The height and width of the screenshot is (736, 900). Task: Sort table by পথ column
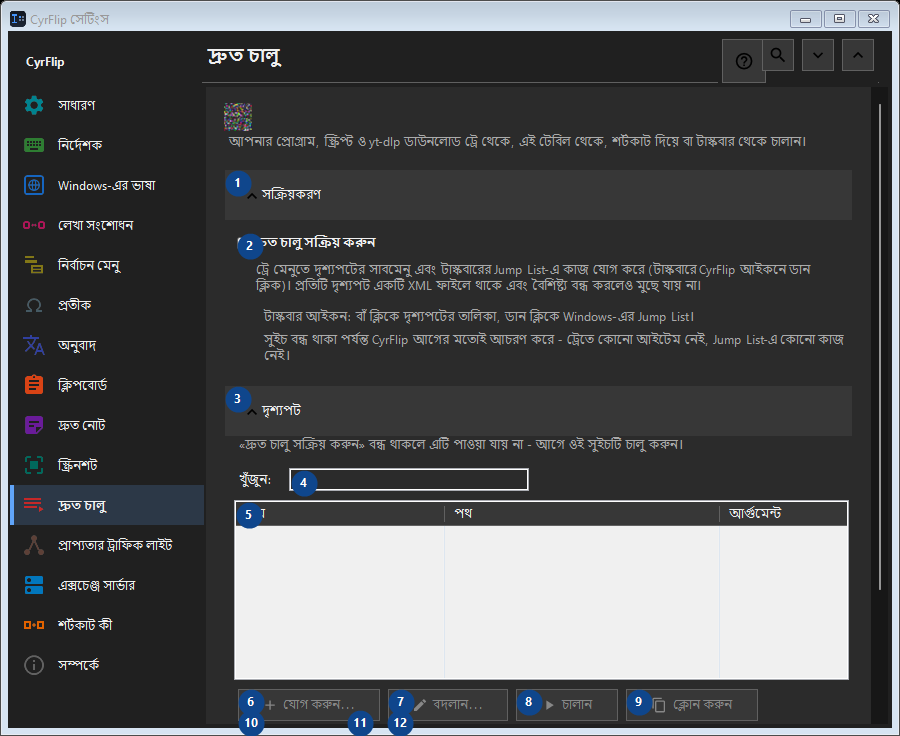[581, 514]
